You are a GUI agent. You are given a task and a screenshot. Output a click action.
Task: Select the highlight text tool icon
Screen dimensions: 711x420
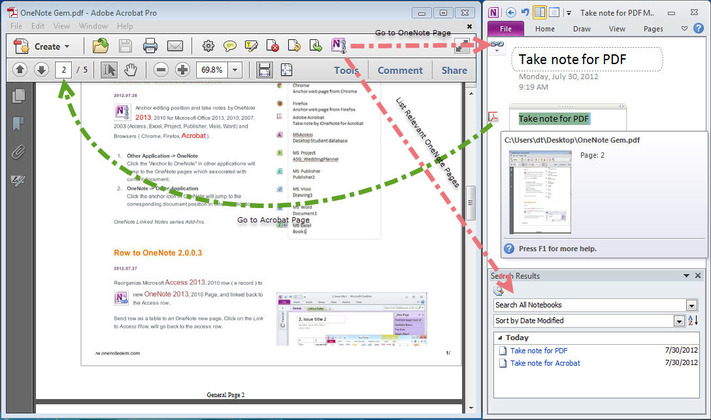[251, 46]
